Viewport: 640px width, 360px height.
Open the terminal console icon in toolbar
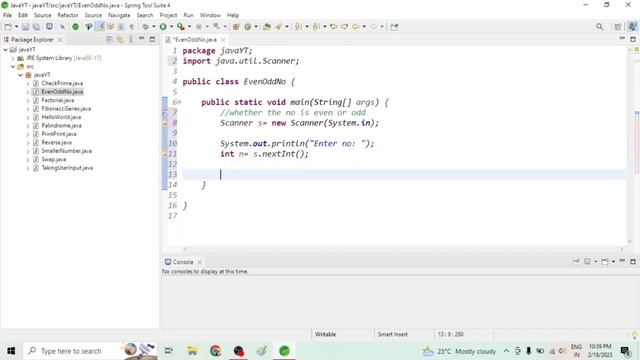[49, 27]
